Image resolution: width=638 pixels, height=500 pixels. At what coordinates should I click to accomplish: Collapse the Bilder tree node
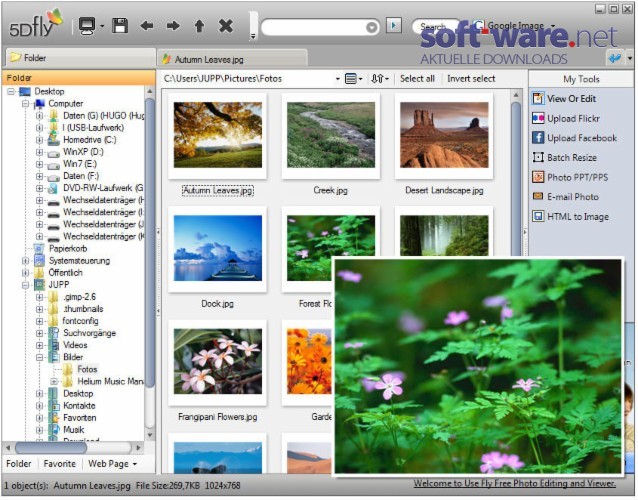point(39,358)
